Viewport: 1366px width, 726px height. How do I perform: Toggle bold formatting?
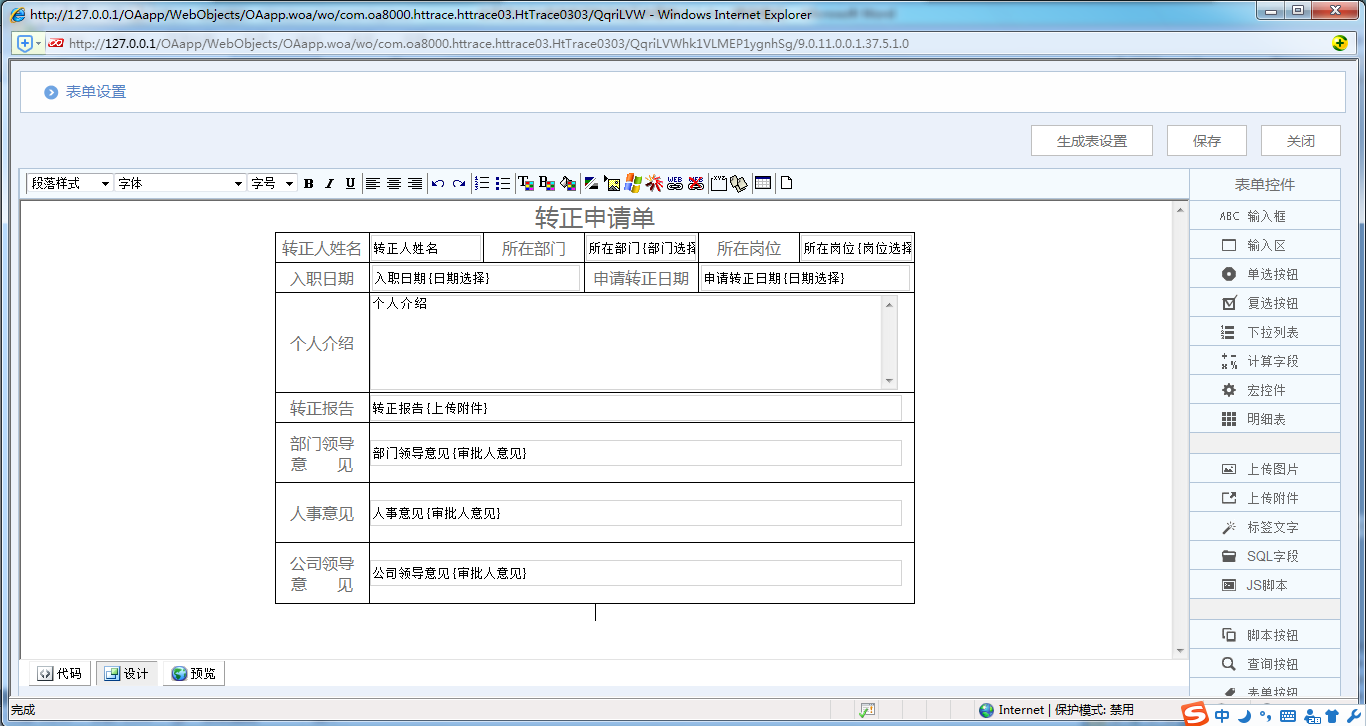(x=309, y=184)
